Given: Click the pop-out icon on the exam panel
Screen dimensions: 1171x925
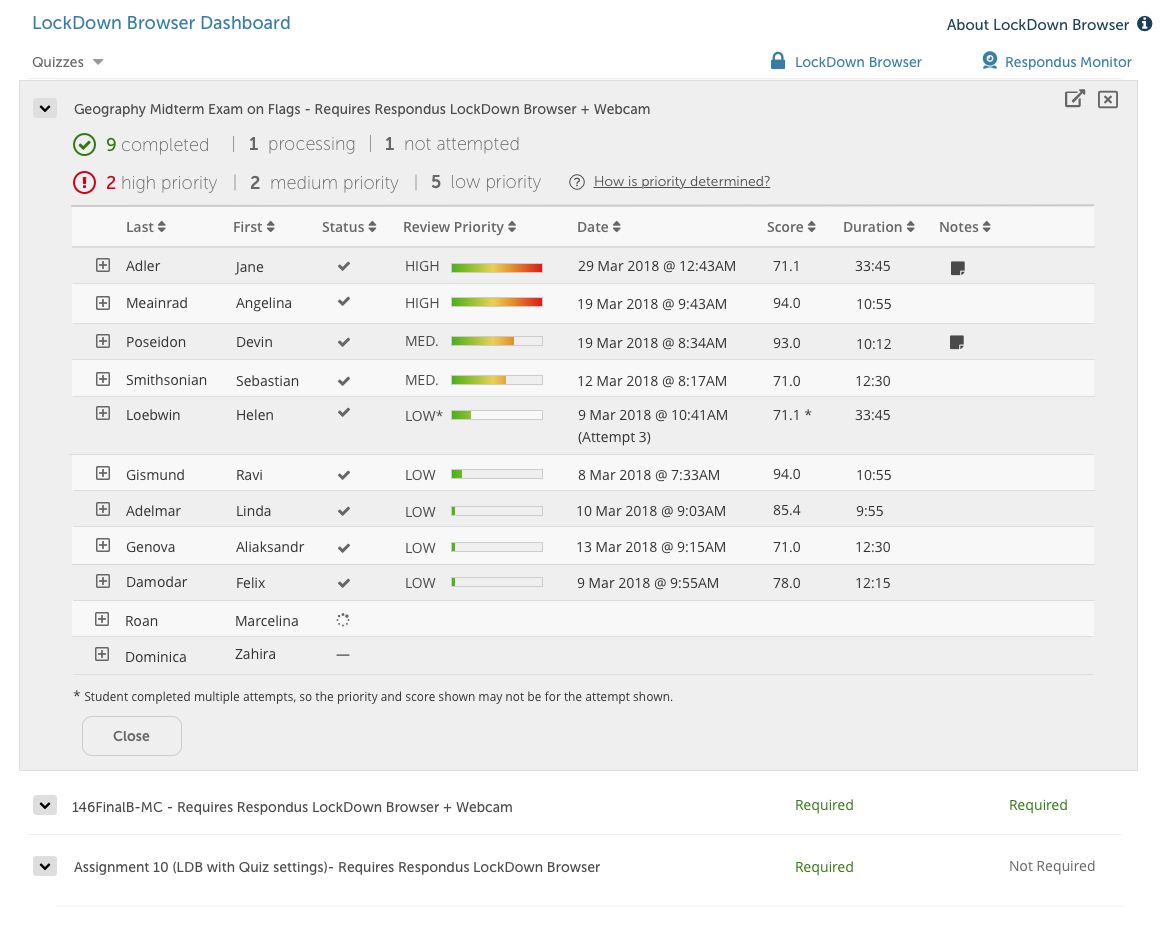Looking at the screenshot, I should point(1074,98).
